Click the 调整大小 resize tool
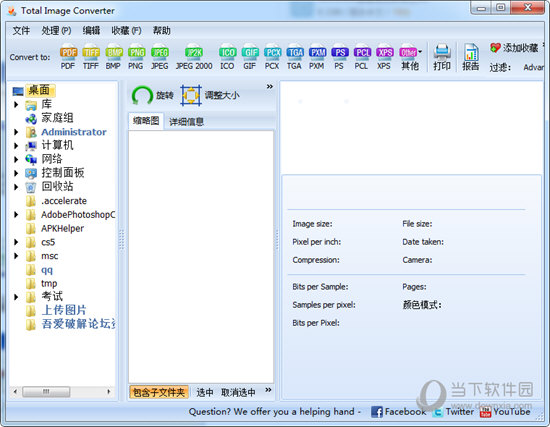The width and height of the screenshot is (550, 427). (210, 95)
